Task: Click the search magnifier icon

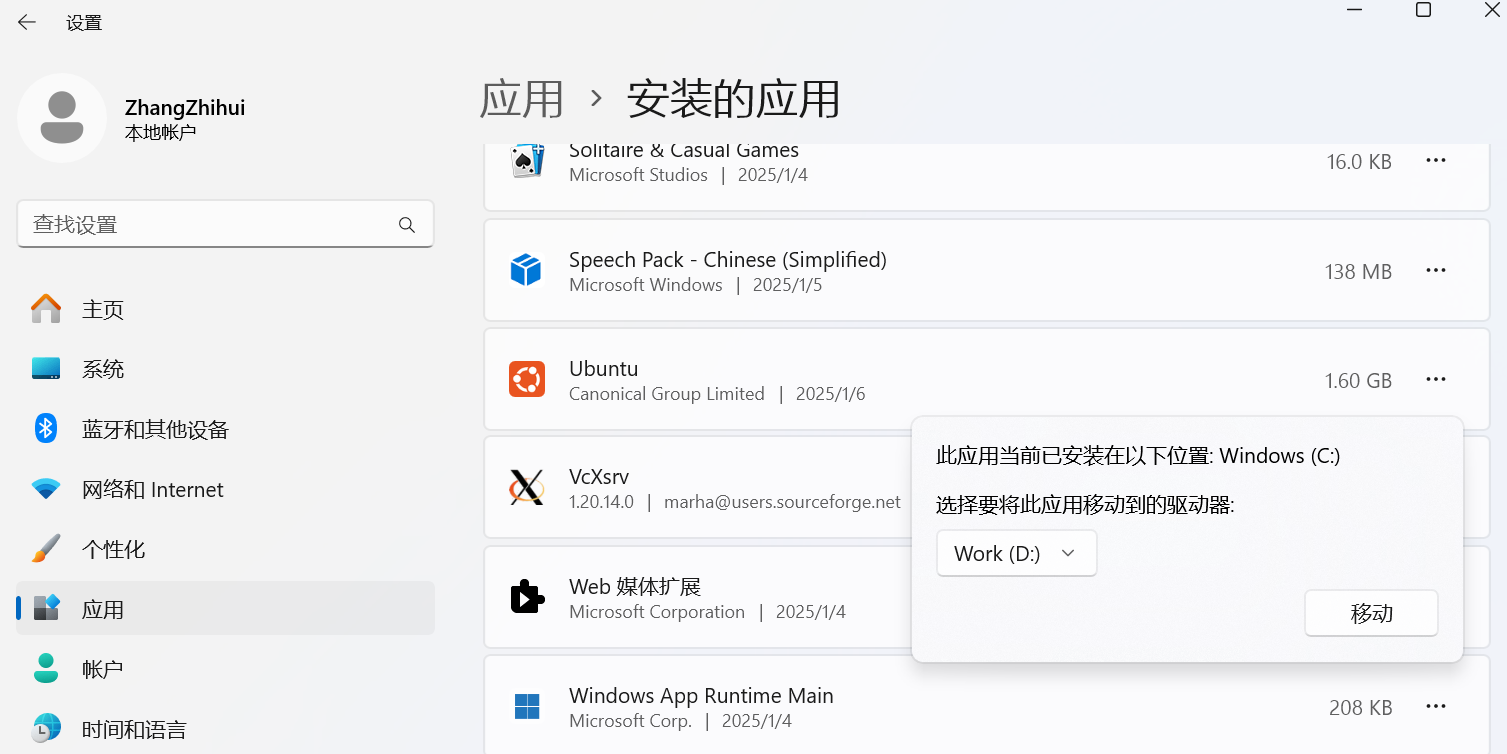Action: [x=407, y=225]
